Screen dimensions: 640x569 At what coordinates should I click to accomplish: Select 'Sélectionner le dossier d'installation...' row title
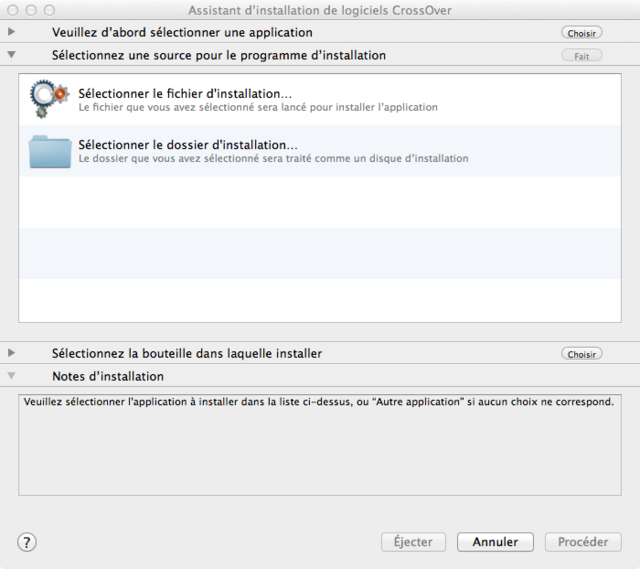tap(188, 144)
